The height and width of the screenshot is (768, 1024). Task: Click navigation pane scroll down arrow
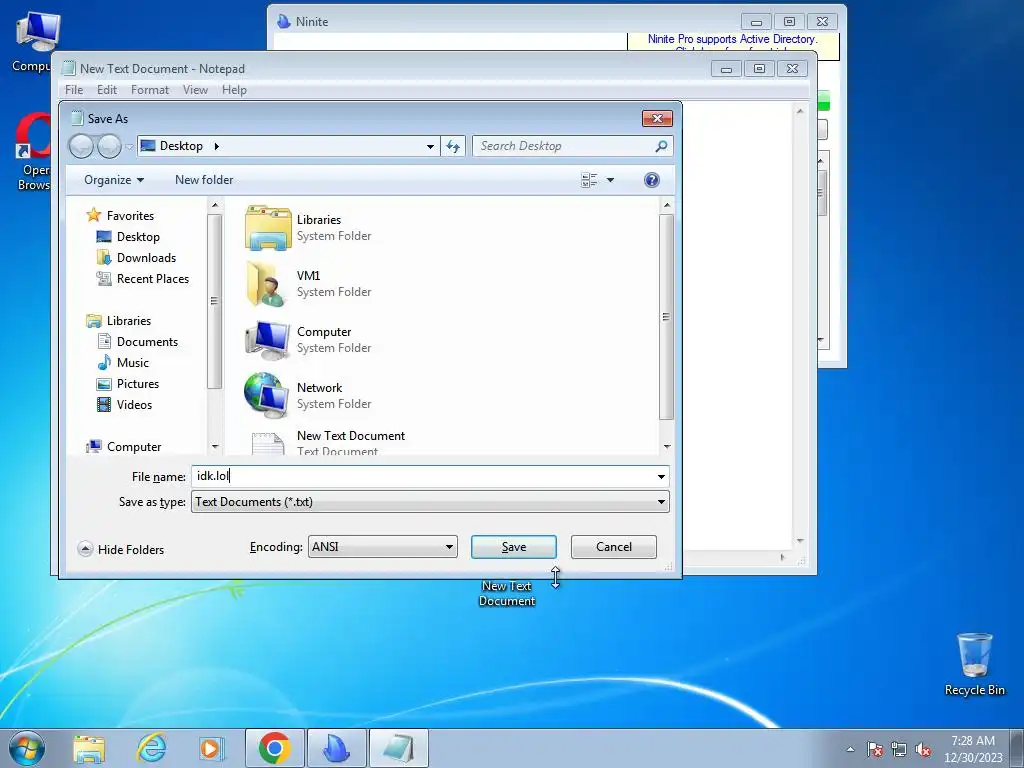215,447
